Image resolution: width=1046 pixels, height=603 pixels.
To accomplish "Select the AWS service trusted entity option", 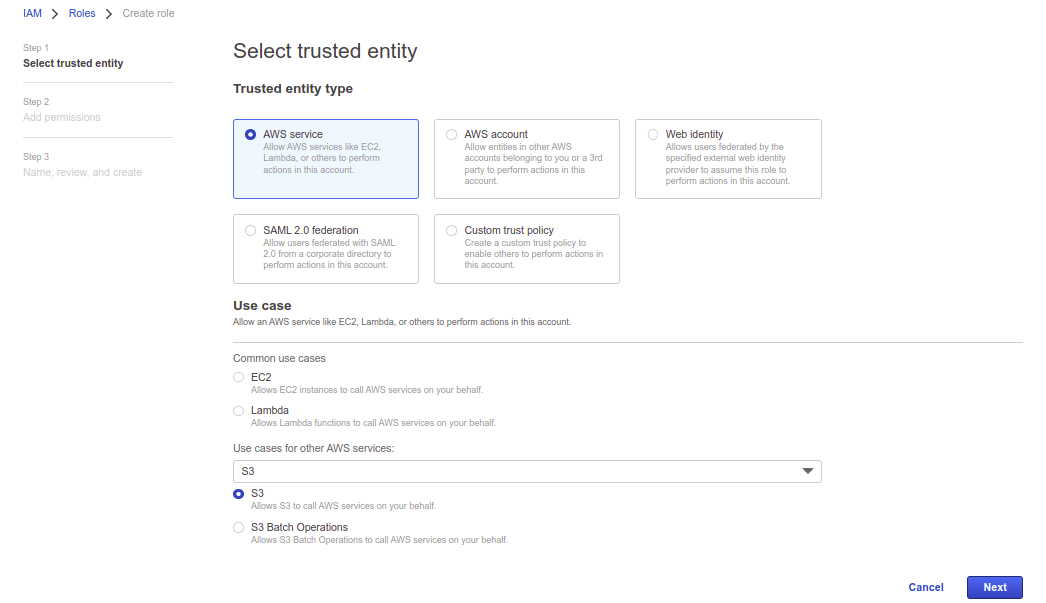I will 251,134.
